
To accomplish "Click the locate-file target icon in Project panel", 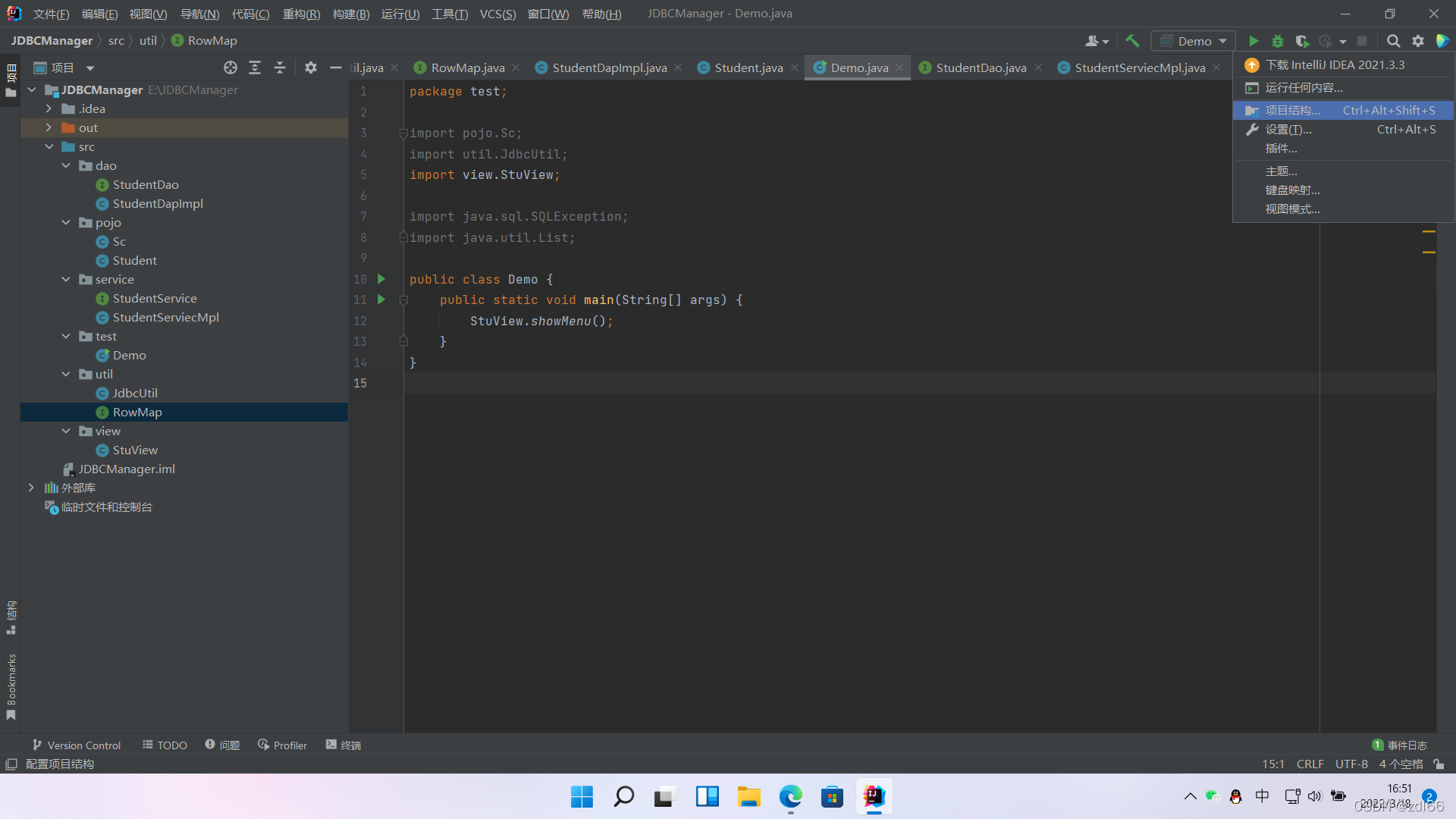I will pos(231,67).
